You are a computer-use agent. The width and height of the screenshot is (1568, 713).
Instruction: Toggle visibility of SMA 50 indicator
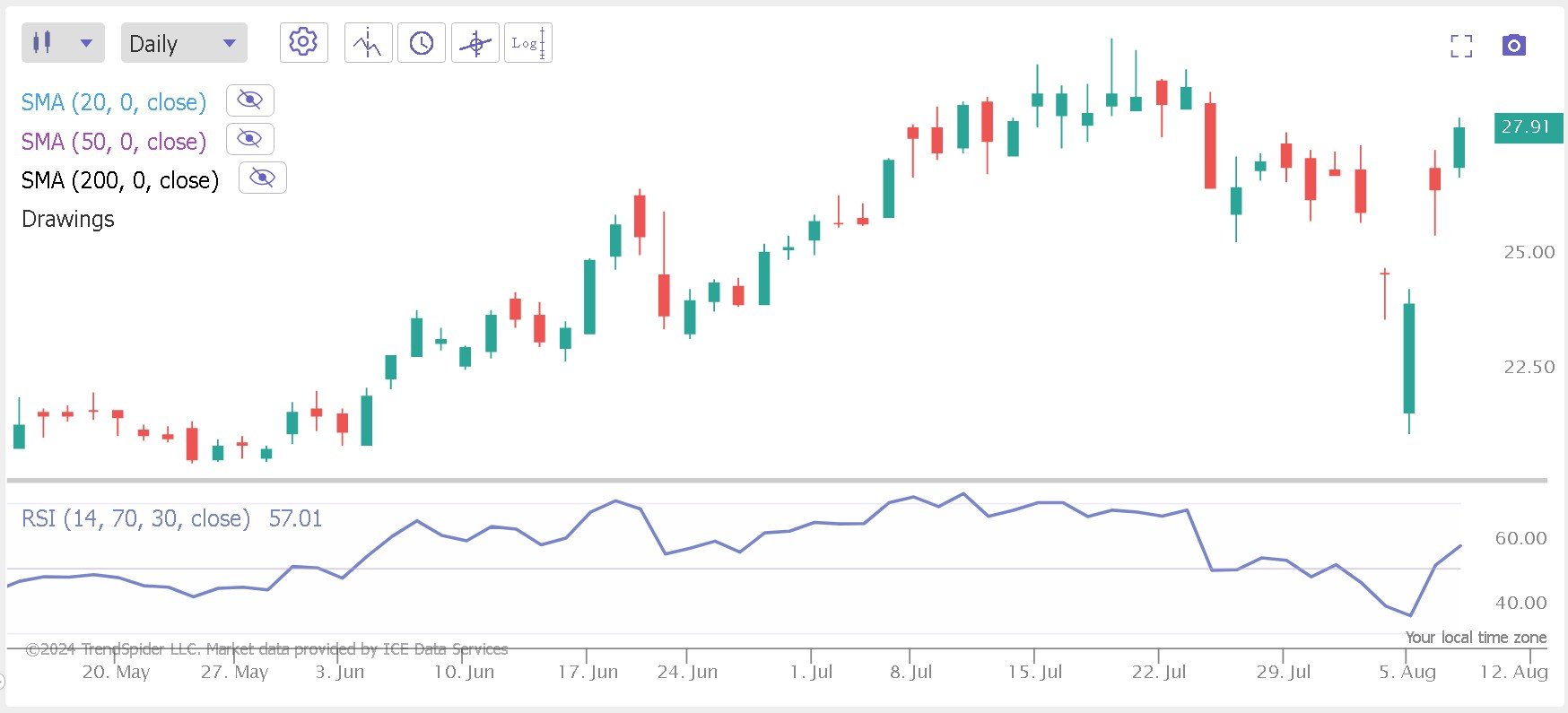pyautogui.click(x=249, y=139)
